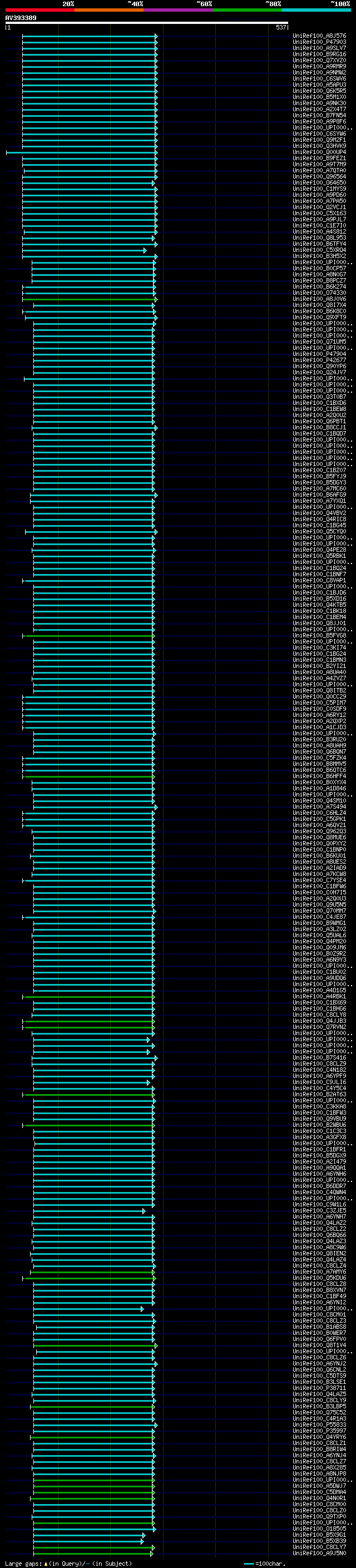Screen dimensions: 356x1568
Task: Select the UniRef100_P38711 label
Action: 319,1388
